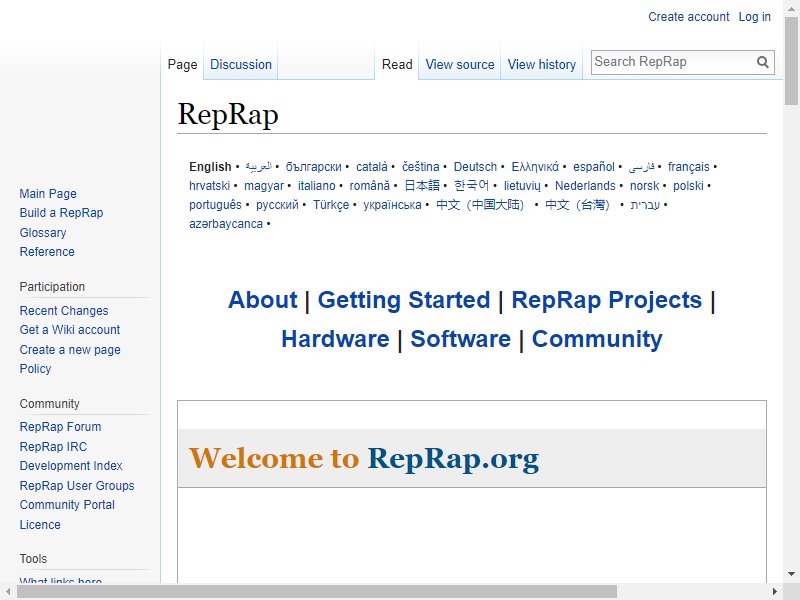This screenshot has width=800, height=600.
Task: Open Recent Changes link
Action: [64, 311]
